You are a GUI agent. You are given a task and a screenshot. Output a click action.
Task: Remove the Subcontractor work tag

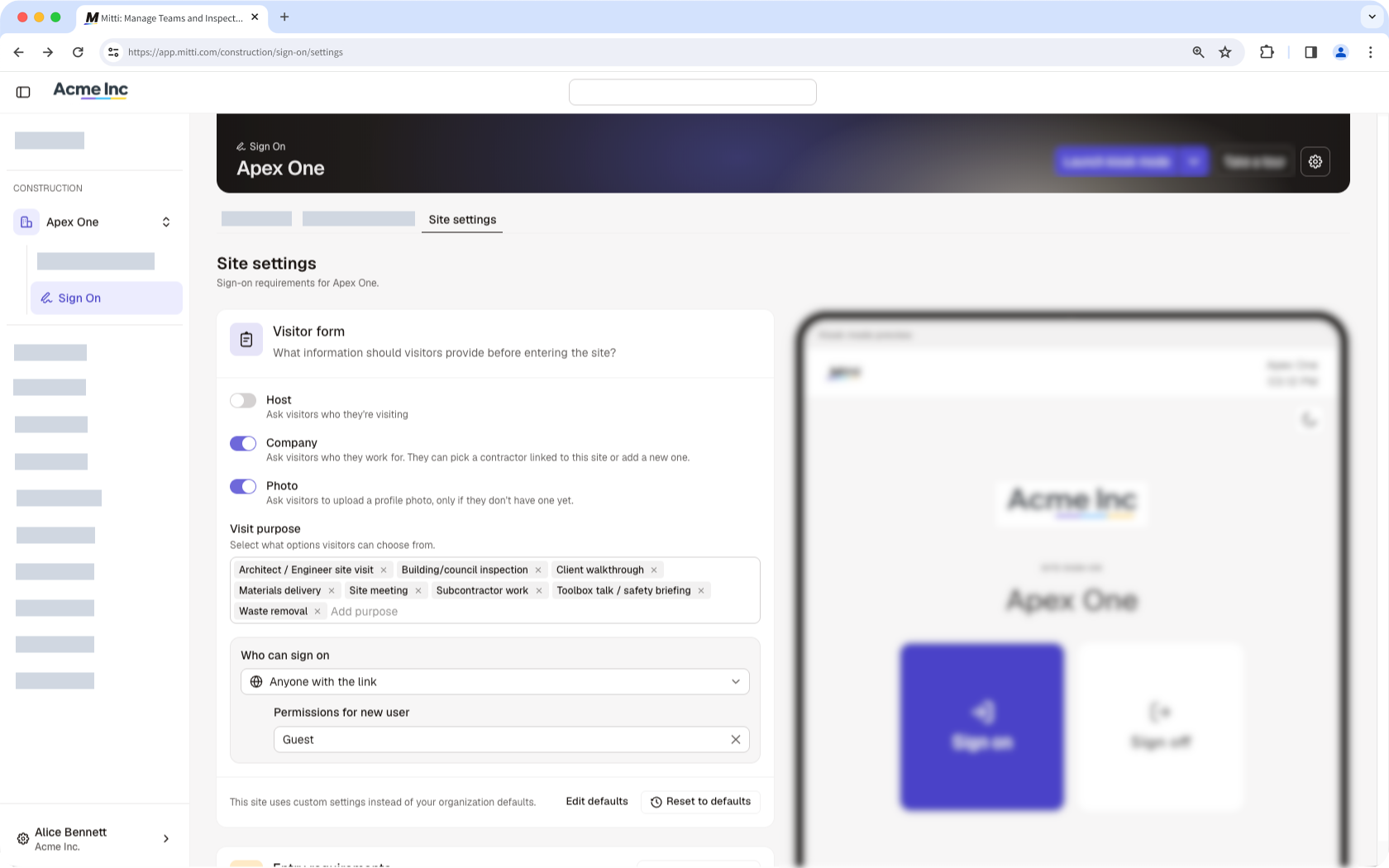(x=539, y=591)
